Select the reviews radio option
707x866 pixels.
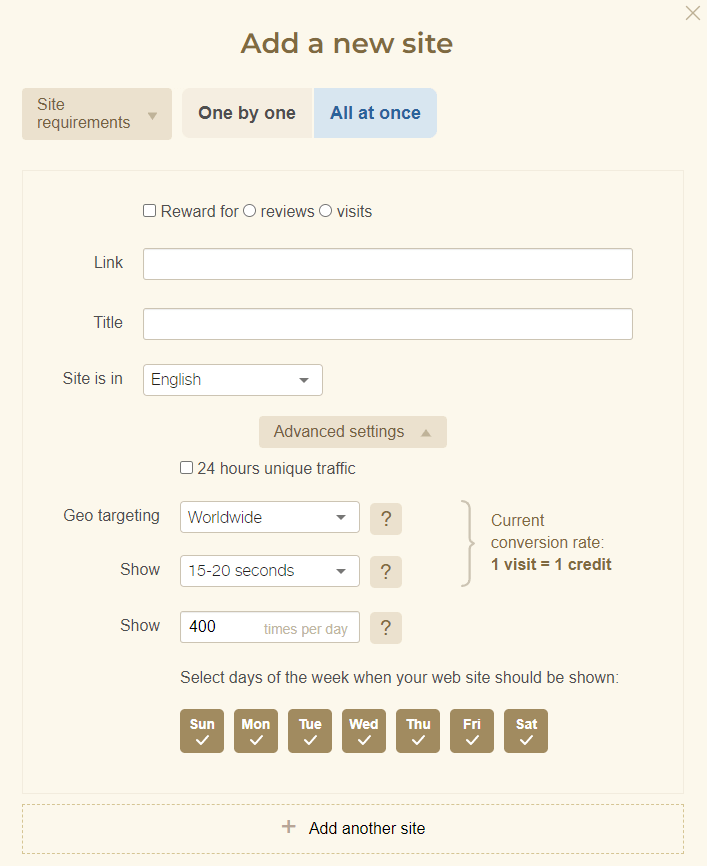coord(250,211)
